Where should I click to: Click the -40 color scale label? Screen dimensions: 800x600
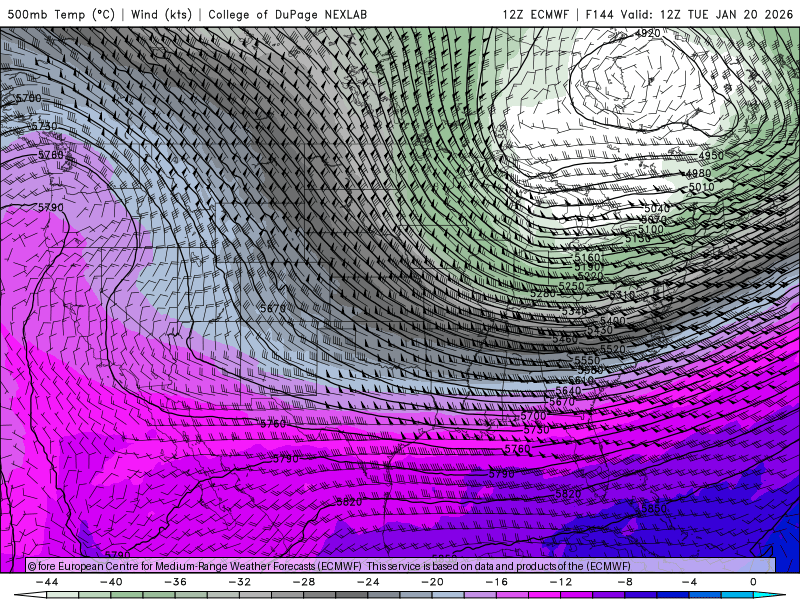(x=111, y=582)
